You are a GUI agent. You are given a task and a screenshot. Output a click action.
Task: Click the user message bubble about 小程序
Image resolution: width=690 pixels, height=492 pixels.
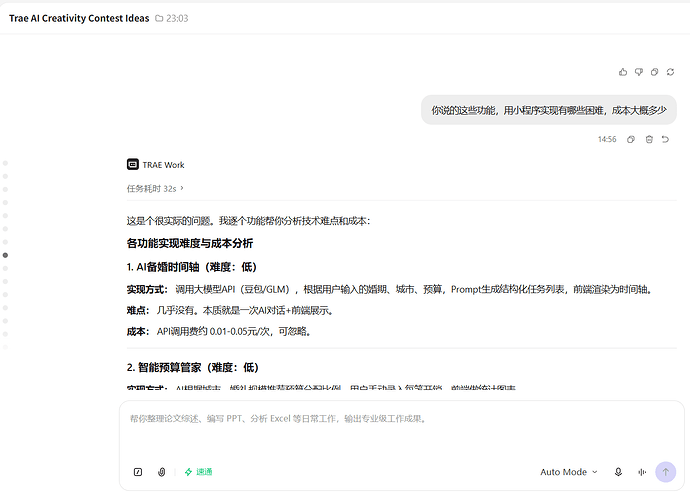tap(549, 110)
